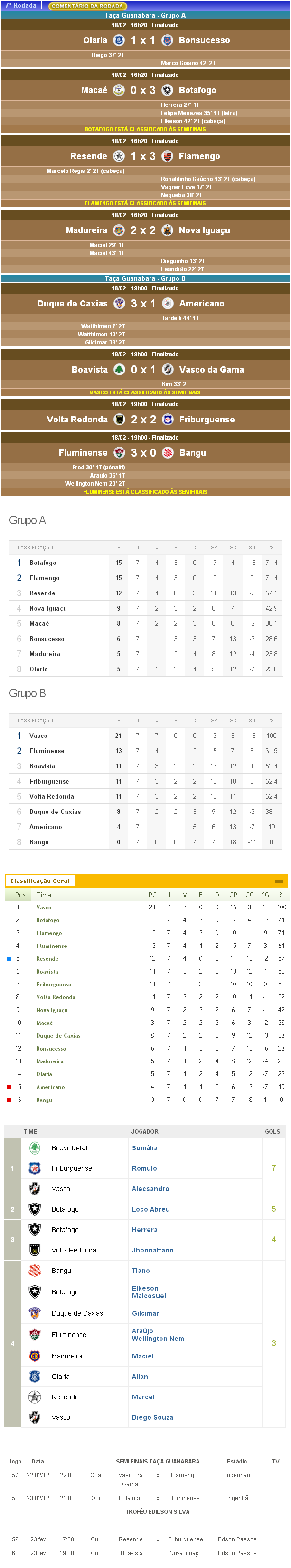This screenshot has height=1568, width=291.
Task: Collapse the Classificação Geral panel
Action: [x=278, y=881]
